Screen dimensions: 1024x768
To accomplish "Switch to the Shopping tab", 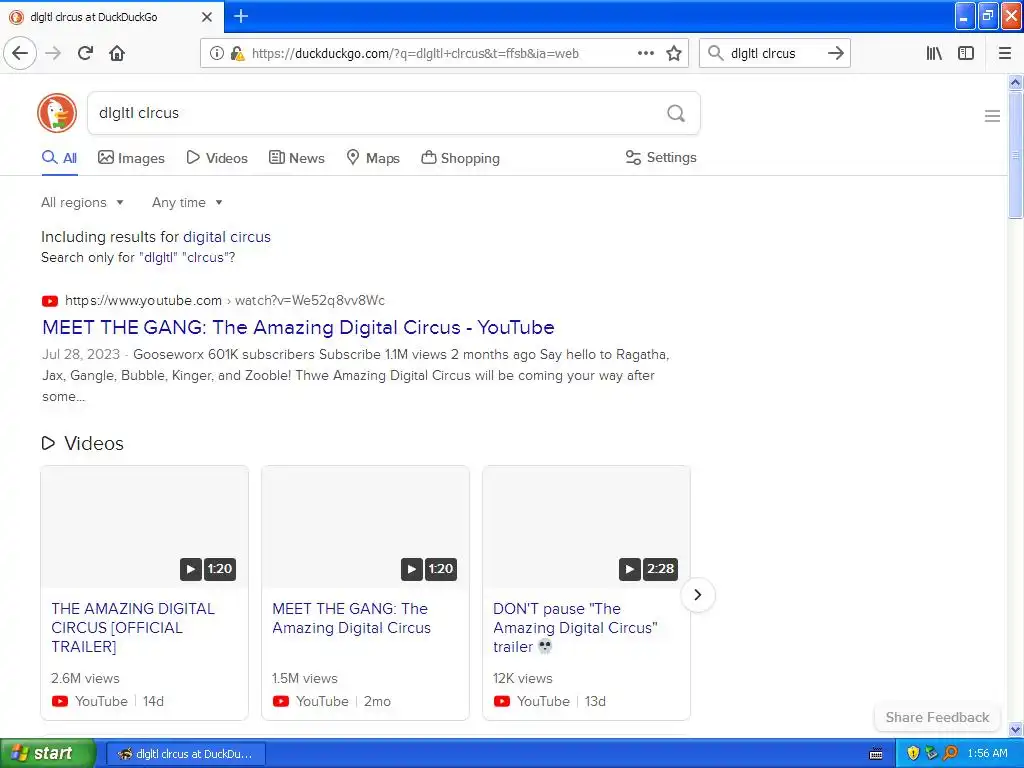I will click(460, 158).
